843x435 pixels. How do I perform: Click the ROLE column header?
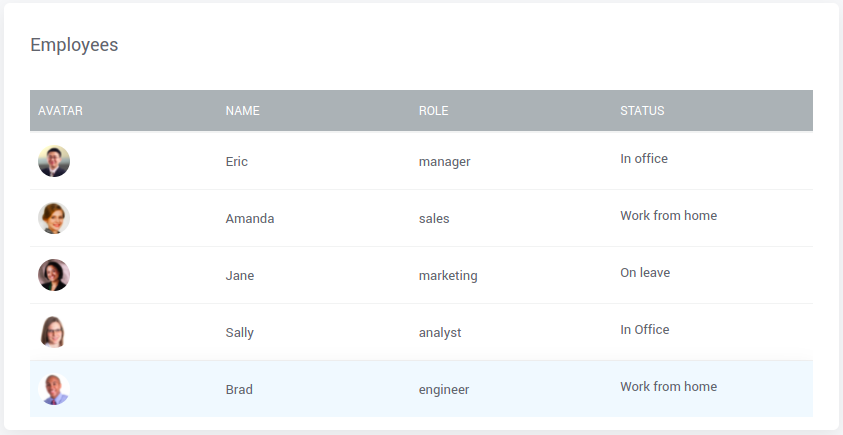pos(433,111)
